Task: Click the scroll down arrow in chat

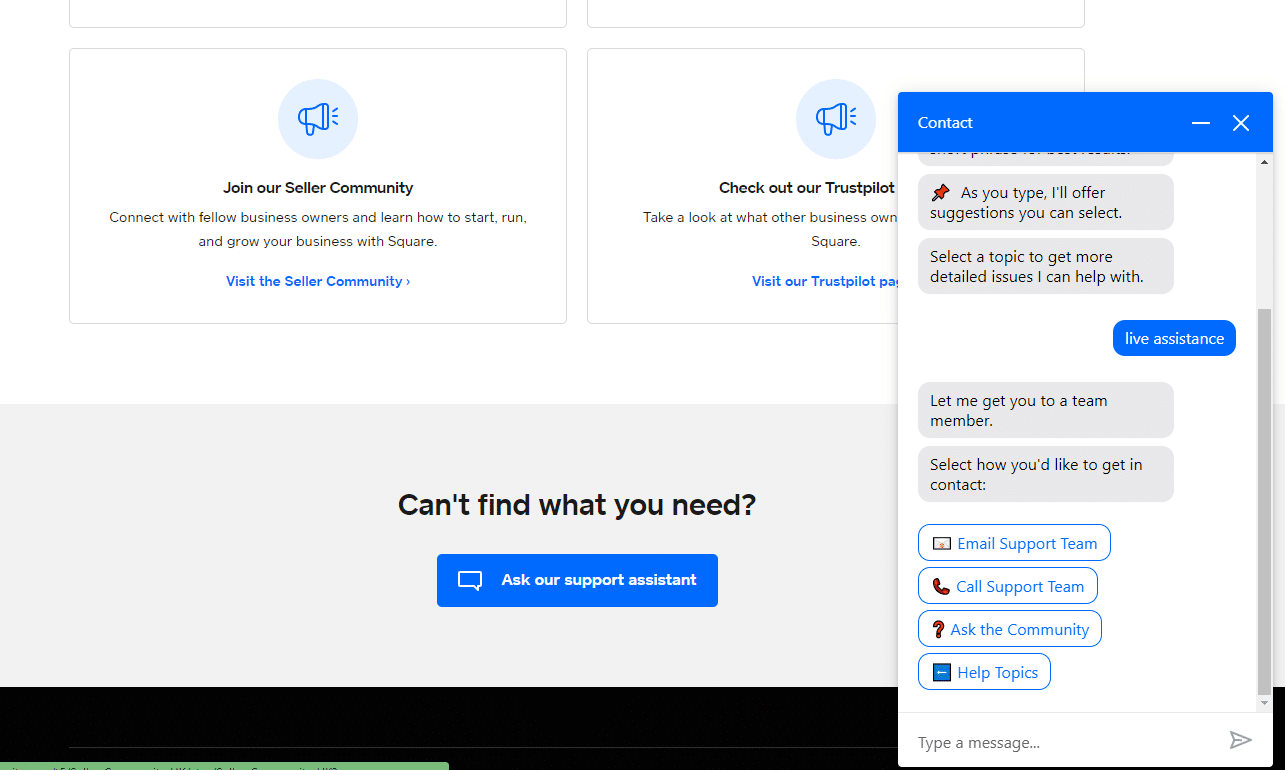Action: (x=1264, y=704)
